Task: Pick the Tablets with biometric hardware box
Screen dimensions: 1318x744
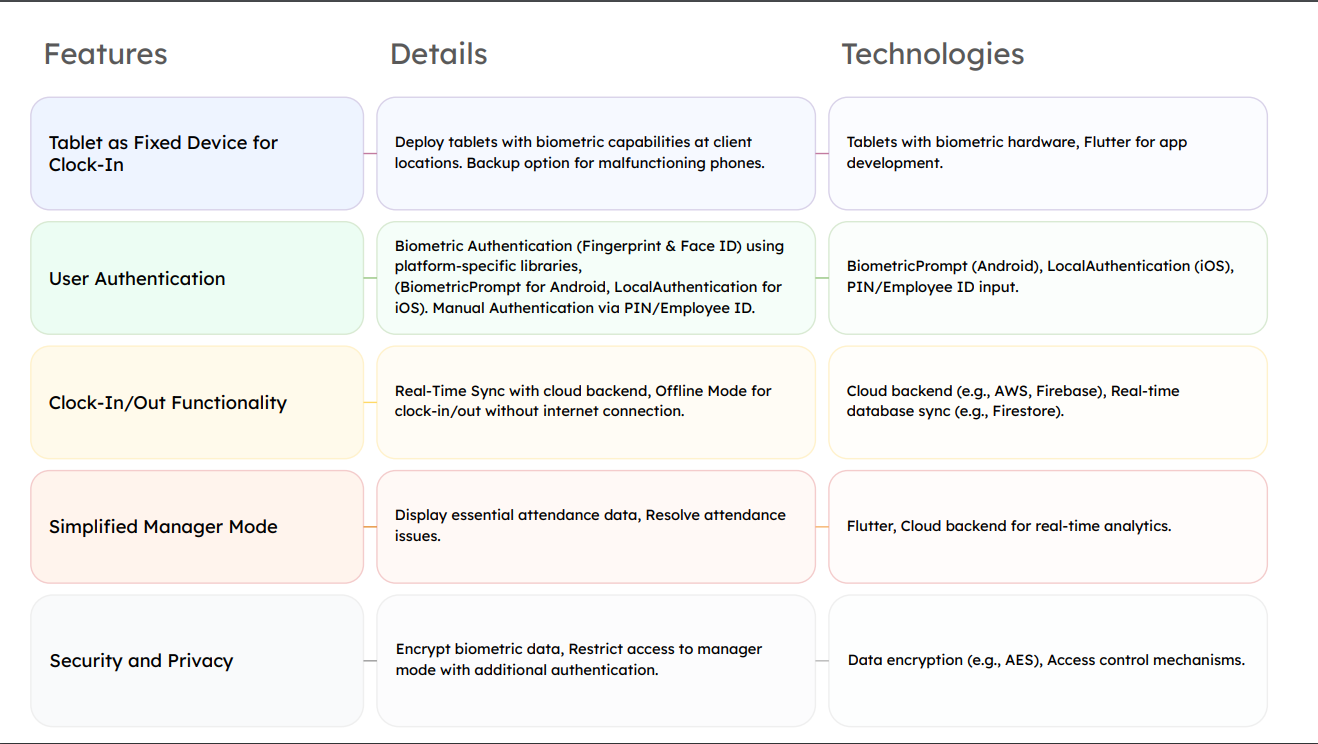Action: pos(1047,153)
